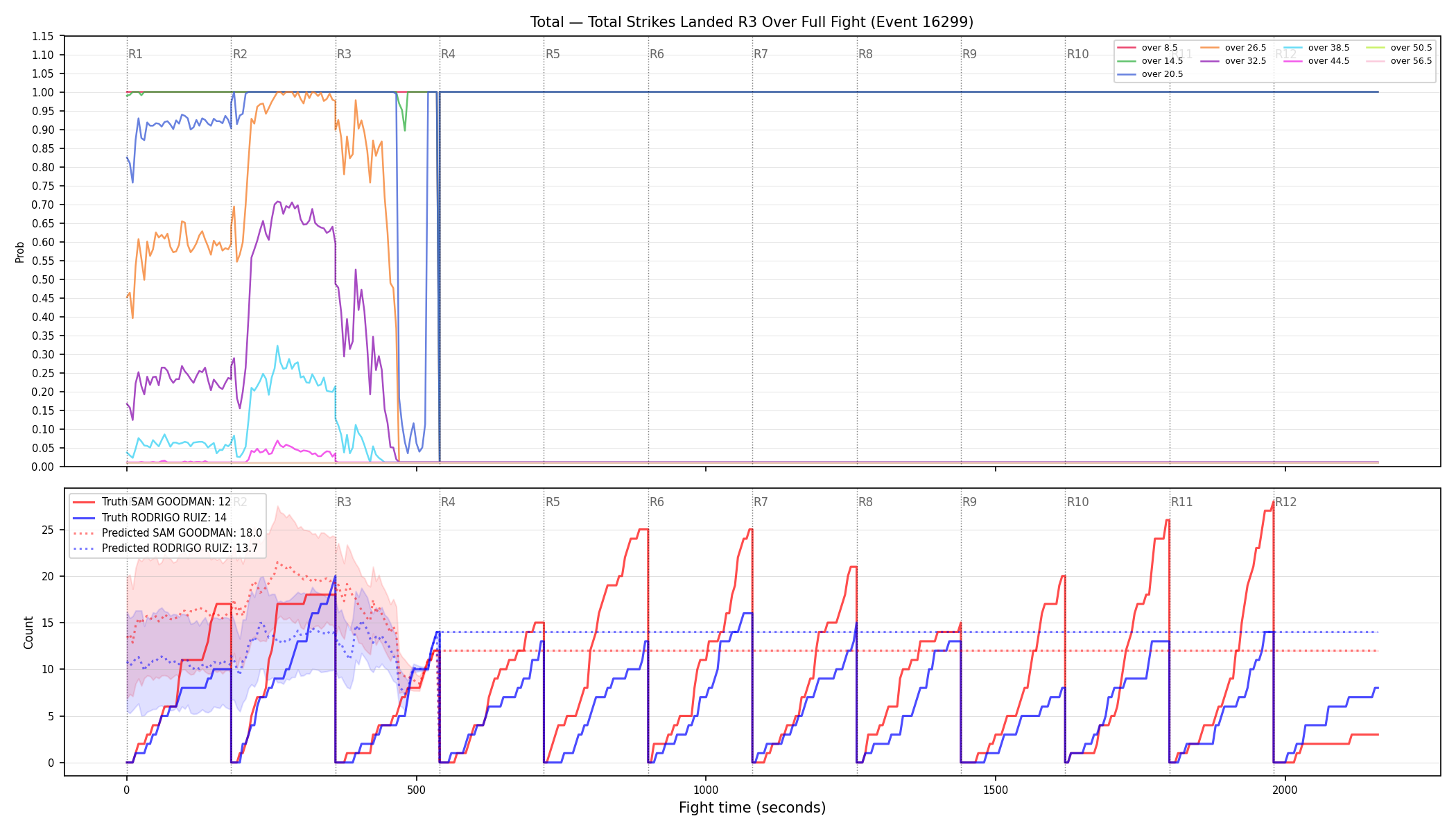The width and height of the screenshot is (1456, 832).
Task: Click the R4 round marker in top chart
Action: (448, 54)
